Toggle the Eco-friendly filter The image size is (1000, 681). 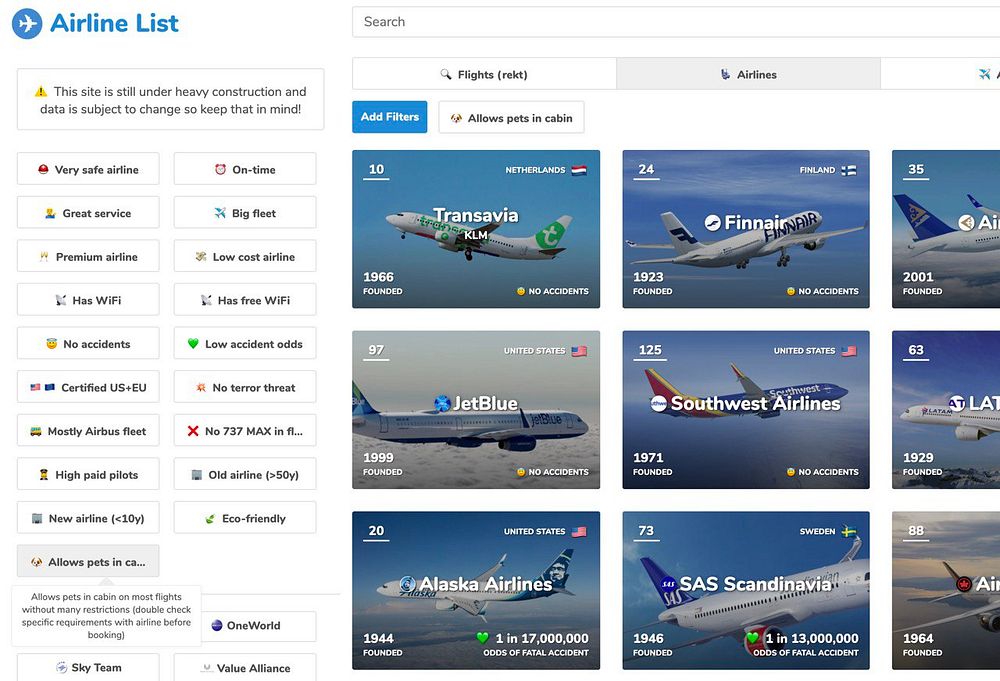point(245,518)
